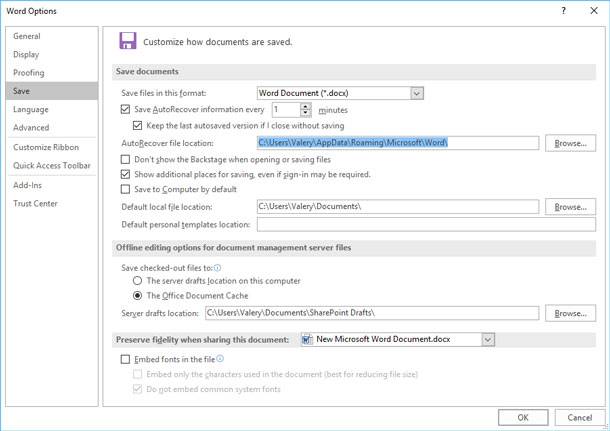Open the Advanced options category

coord(31,128)
